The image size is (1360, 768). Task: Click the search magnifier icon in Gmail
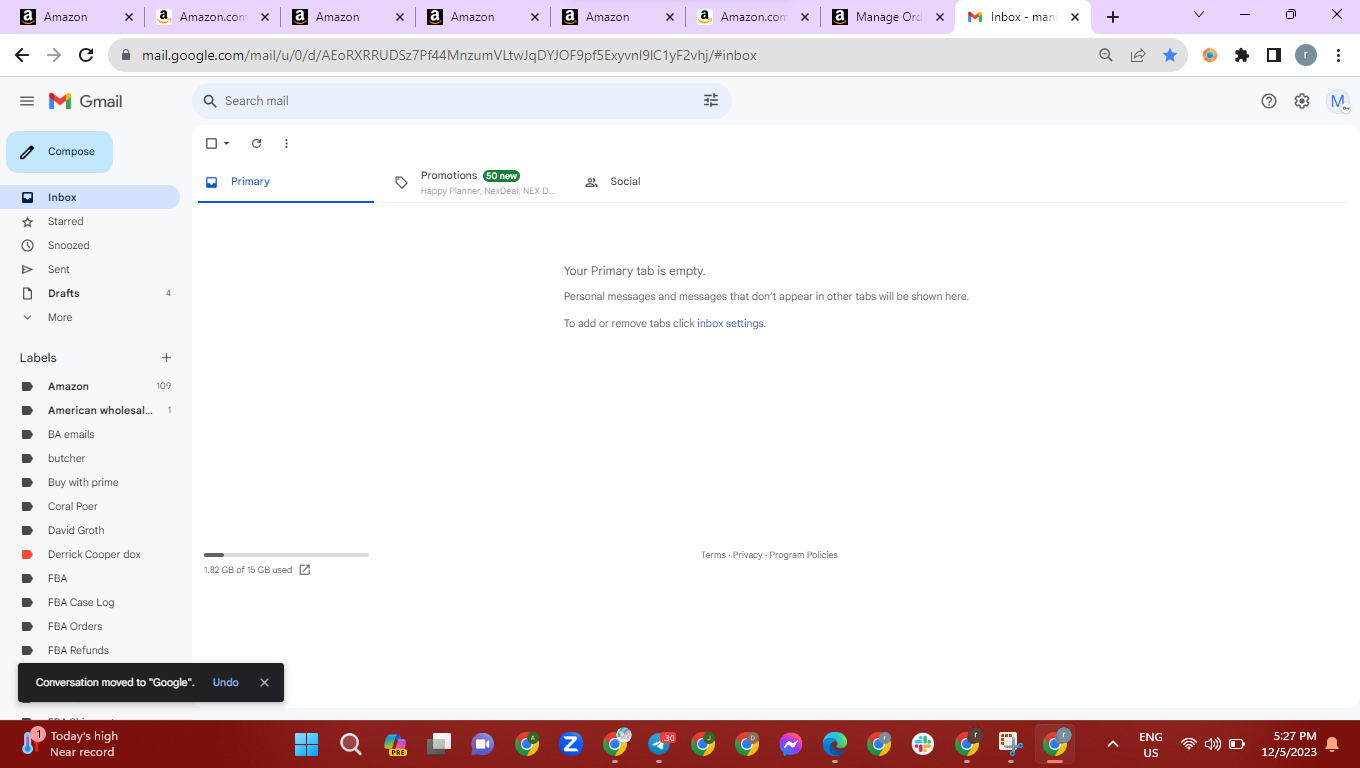click(x=210, y=101)
